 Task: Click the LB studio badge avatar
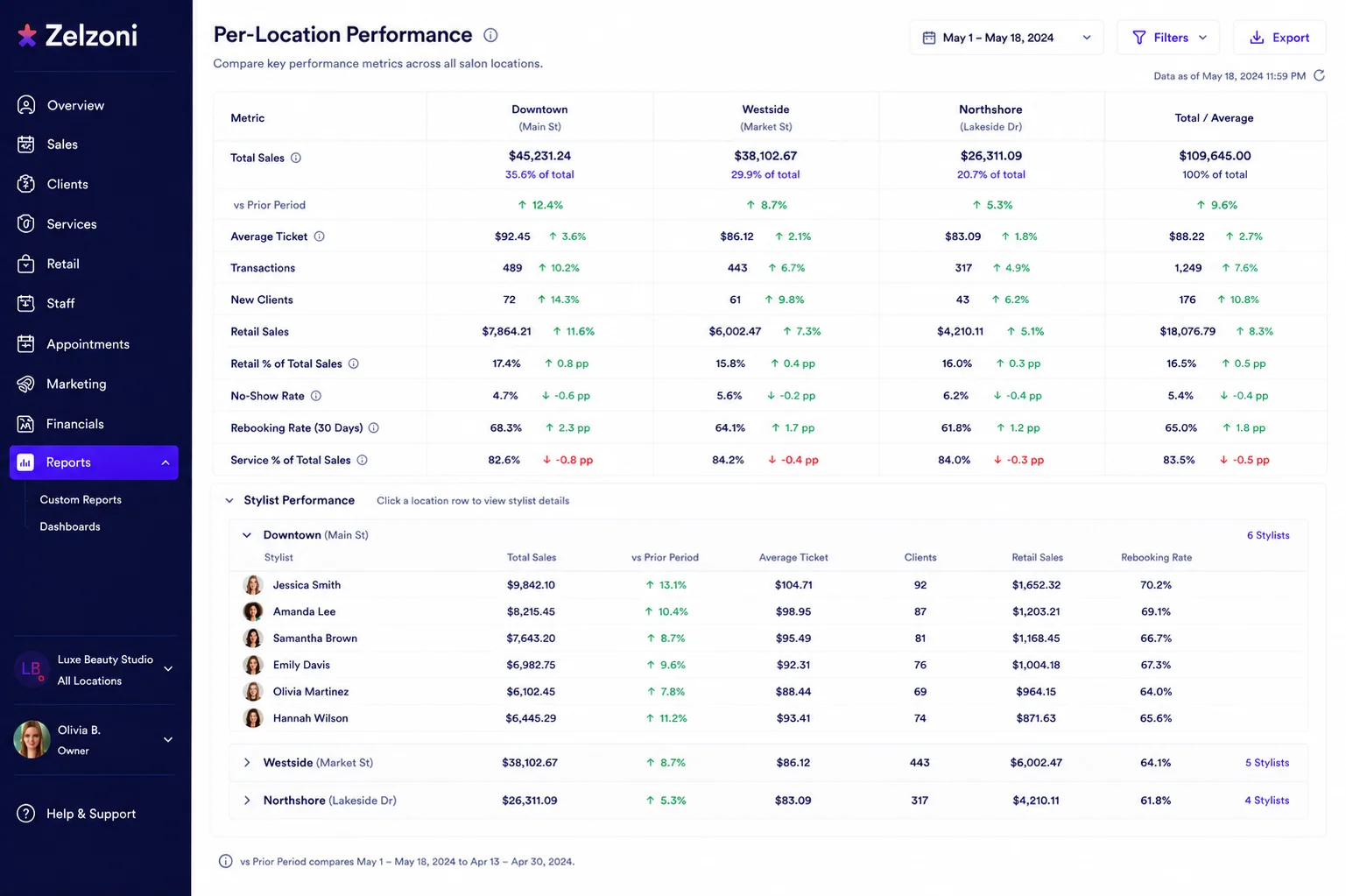tap(31, 669)
